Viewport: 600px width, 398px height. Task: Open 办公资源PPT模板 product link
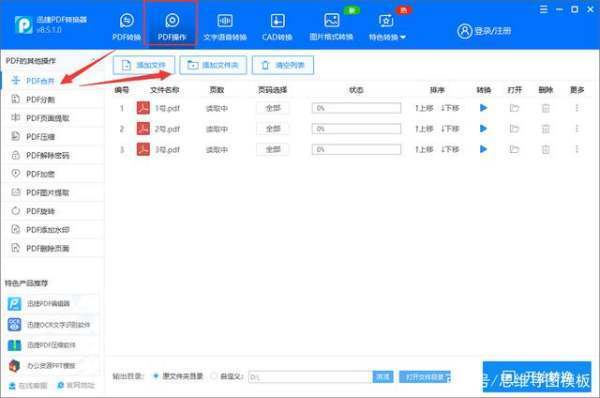pos(53,366)
